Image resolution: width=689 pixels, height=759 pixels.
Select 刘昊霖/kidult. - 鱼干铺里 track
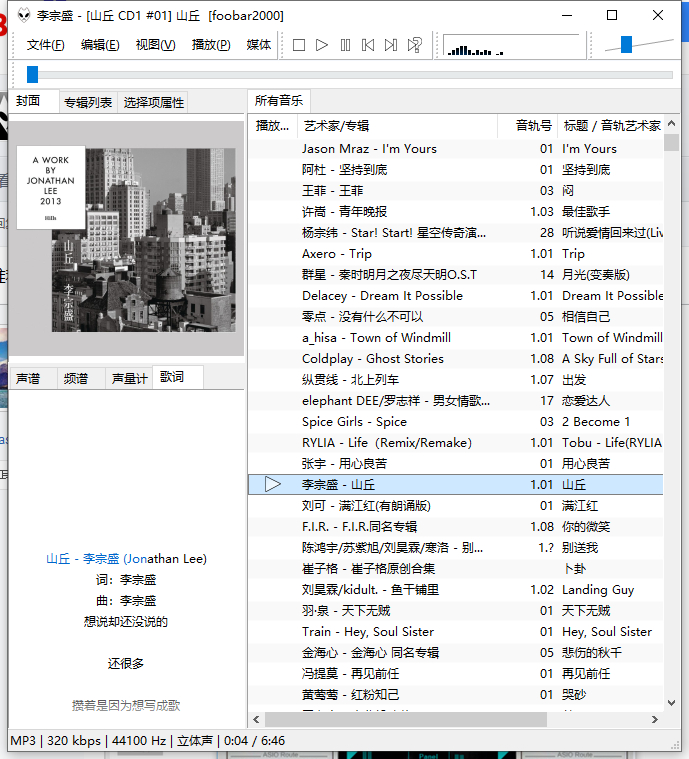pos(456,590)
